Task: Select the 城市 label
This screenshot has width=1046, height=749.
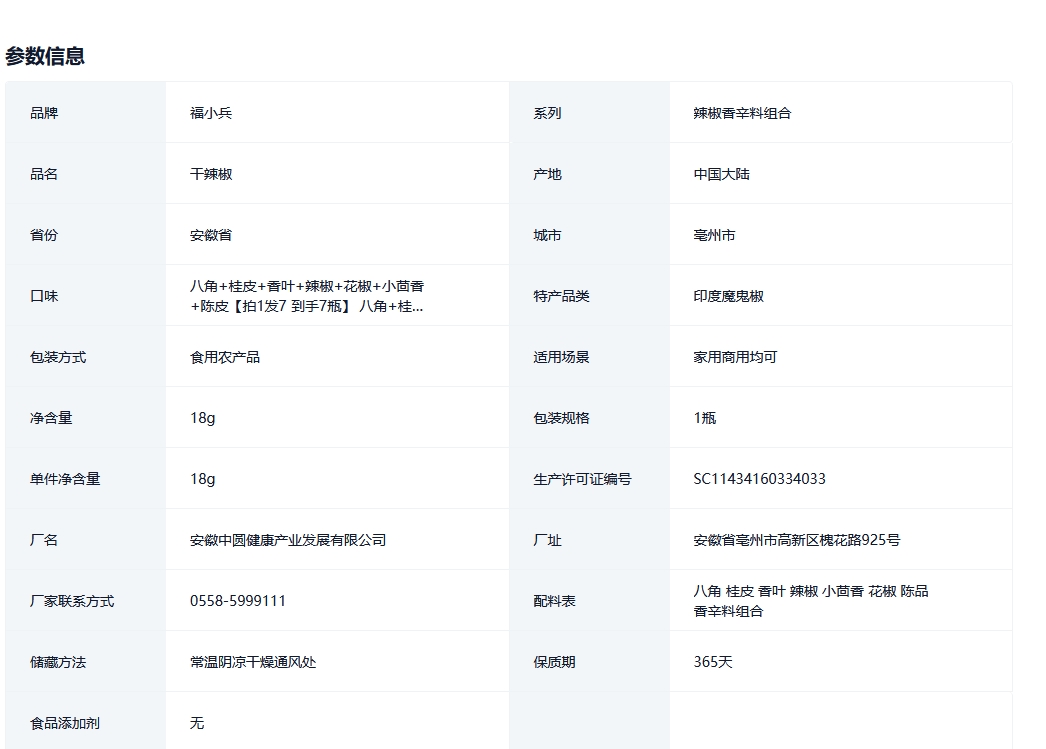Action: pos(547,235)
